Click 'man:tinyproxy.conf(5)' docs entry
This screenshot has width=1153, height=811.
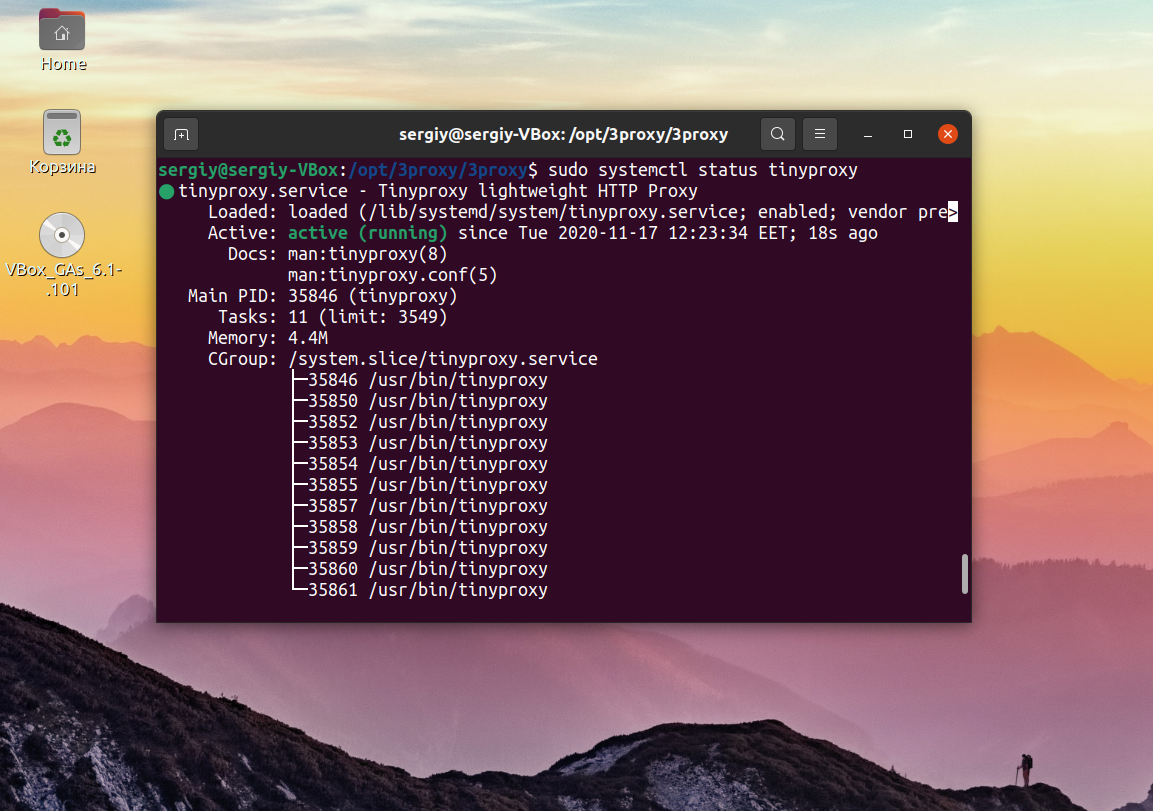coord(393,275)
